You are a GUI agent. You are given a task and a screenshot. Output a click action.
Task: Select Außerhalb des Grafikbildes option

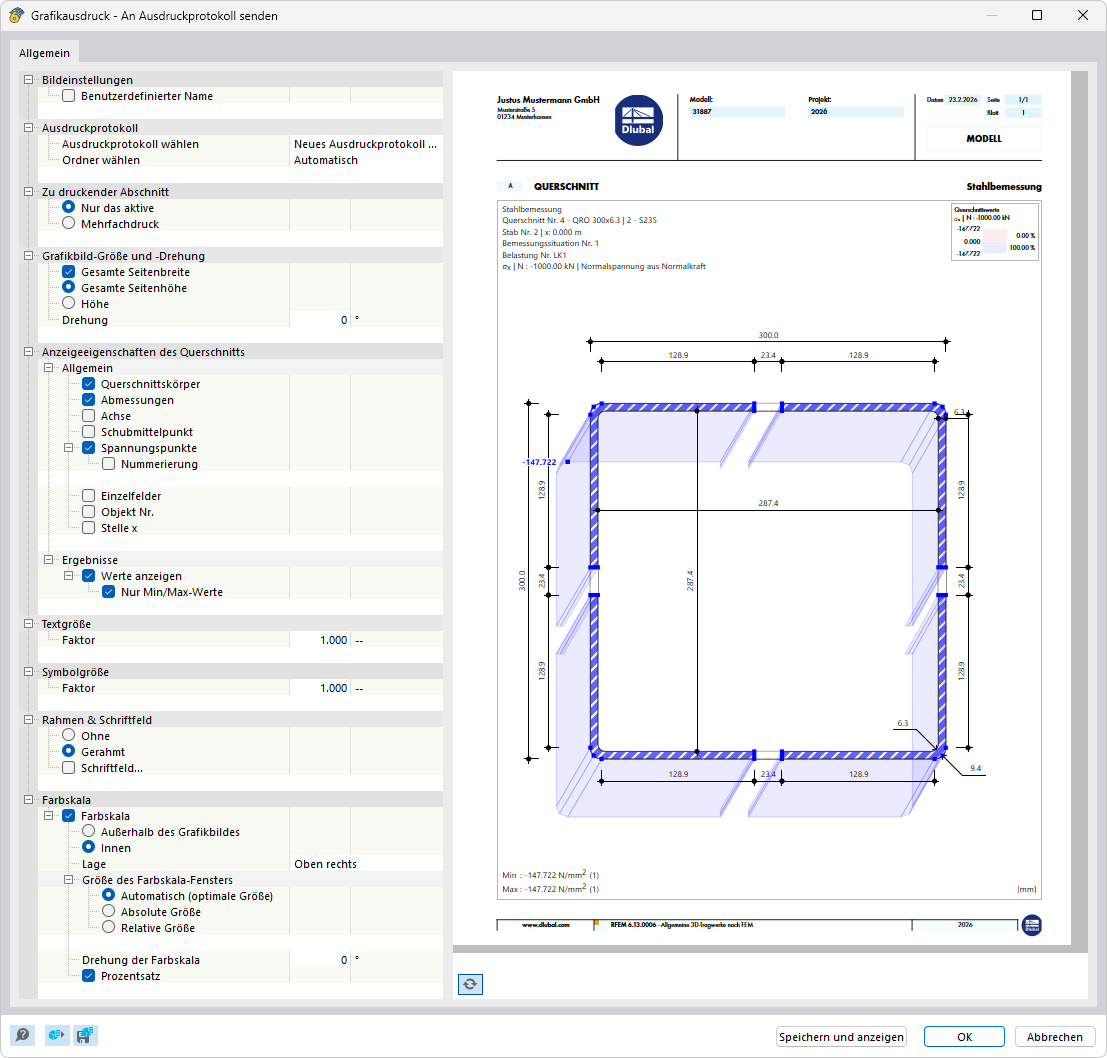point(88,831)
